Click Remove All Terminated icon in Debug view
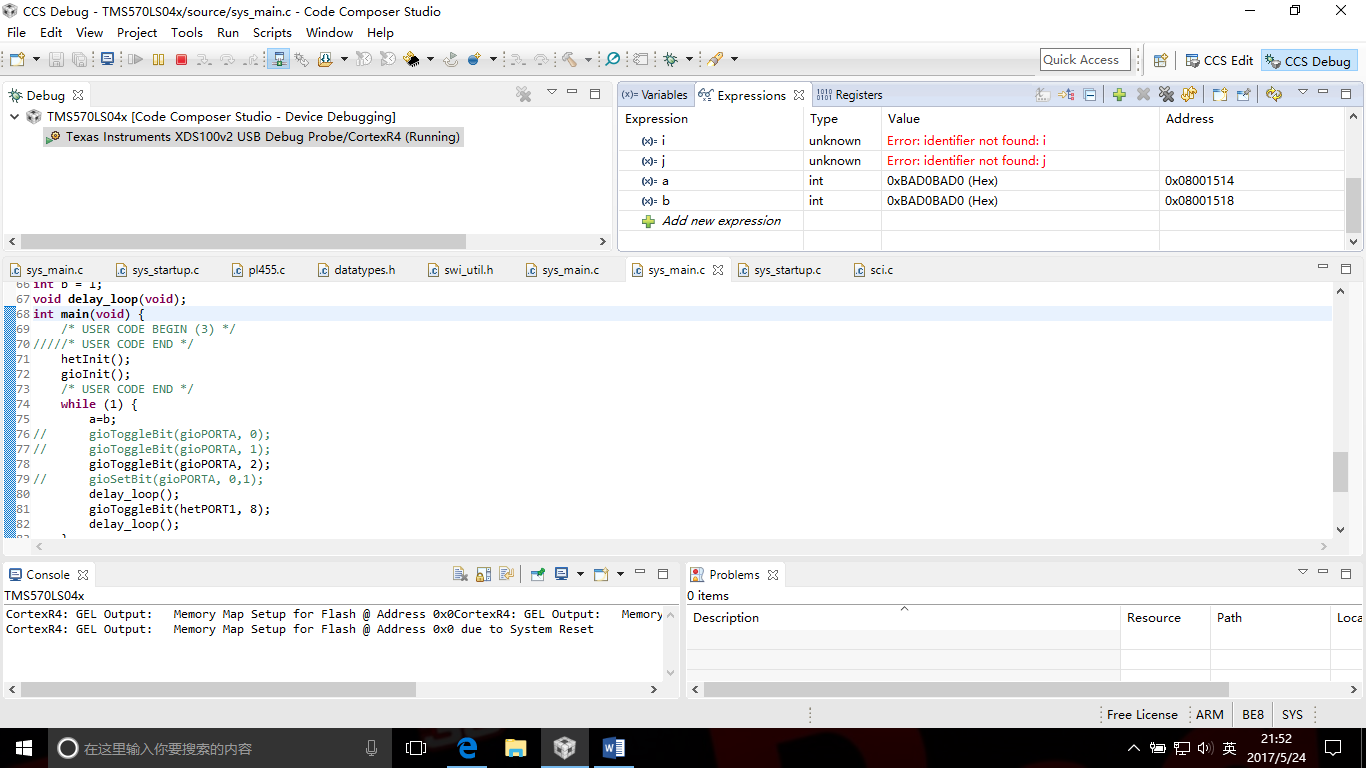Viewport: 1366px width, 768px height. point(523,94)
